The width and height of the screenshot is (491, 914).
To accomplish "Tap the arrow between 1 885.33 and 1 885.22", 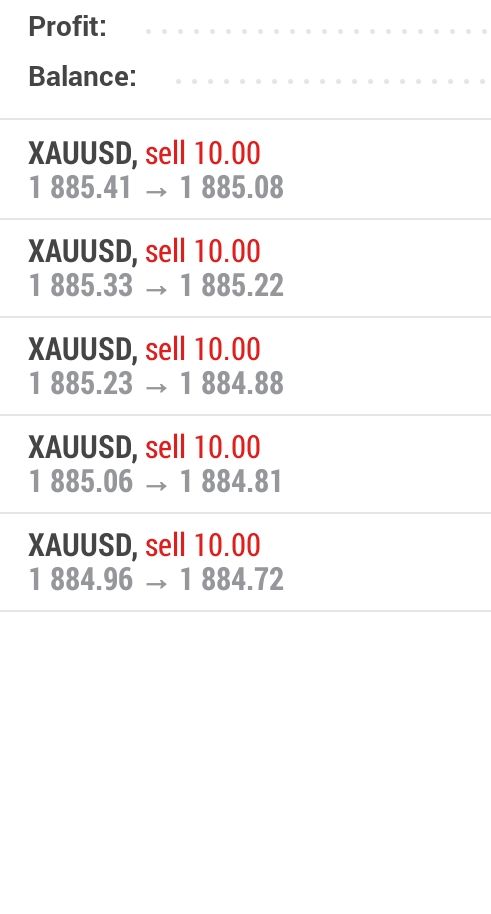I will [156, 288].
